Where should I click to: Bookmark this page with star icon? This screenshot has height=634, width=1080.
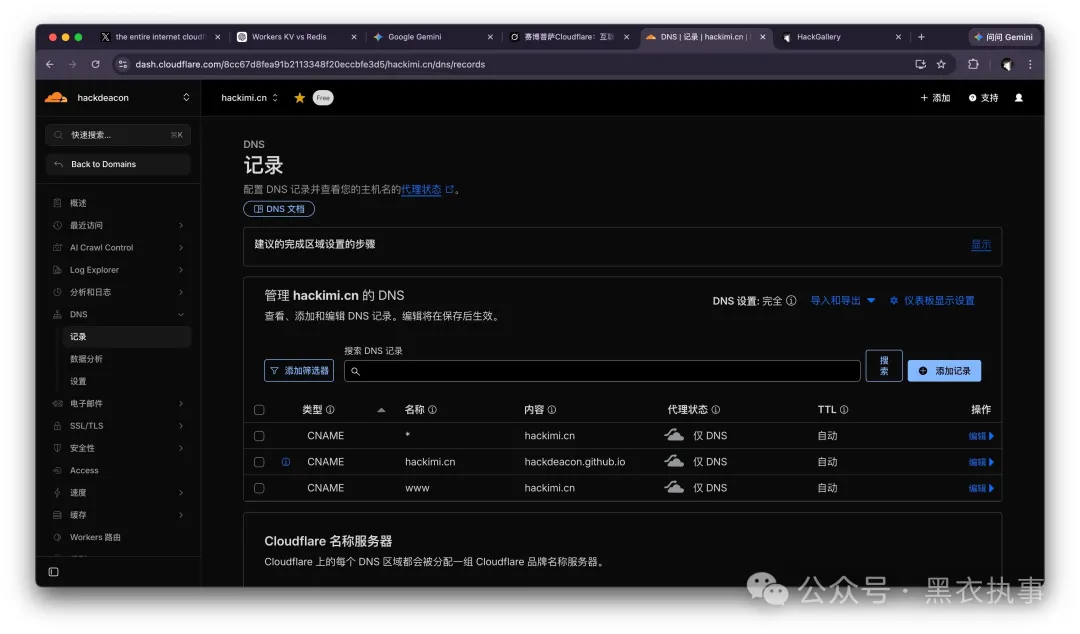[x=941, y=64]
